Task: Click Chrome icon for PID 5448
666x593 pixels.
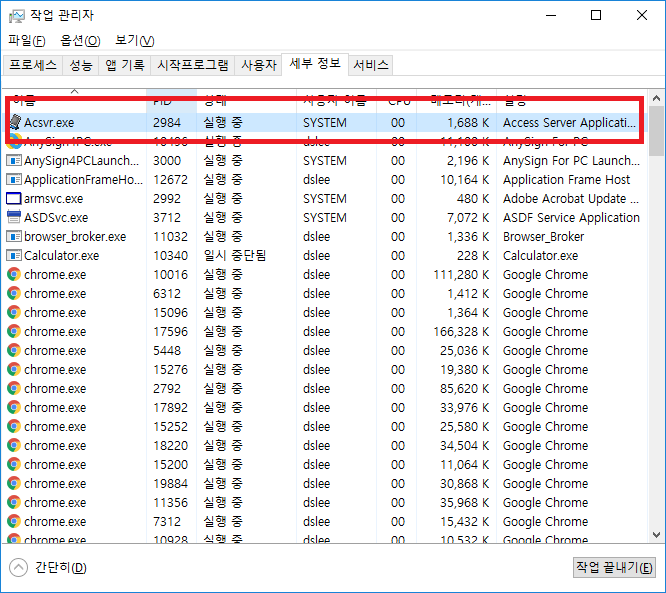Action: point(14,350)
